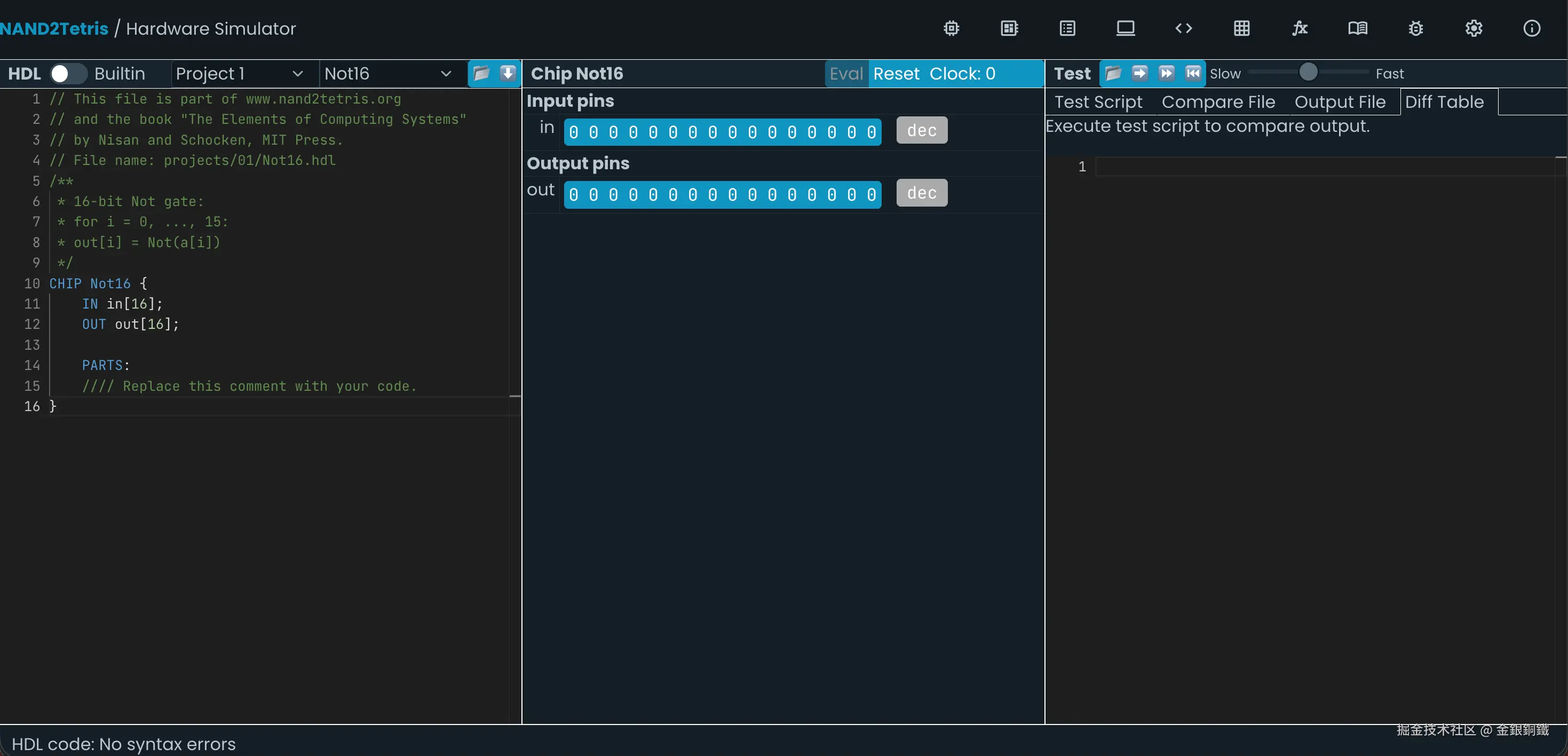Expand the Project 1 dropdown
This screenshot has width=1568, height=756.
(x=239, y=74)
